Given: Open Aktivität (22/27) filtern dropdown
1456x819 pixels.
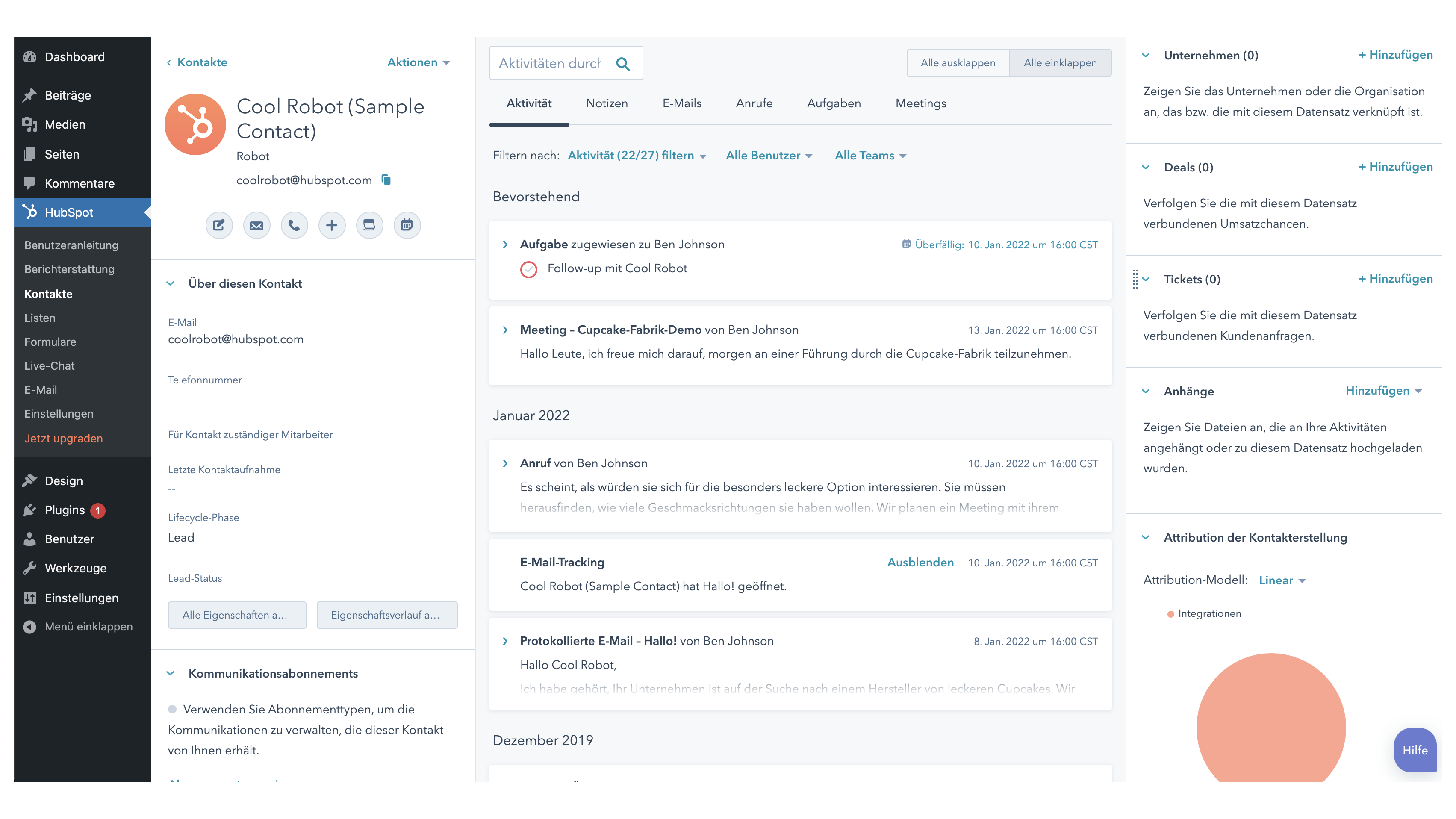Looking at the screenshot, I should [x=637, y=156].
